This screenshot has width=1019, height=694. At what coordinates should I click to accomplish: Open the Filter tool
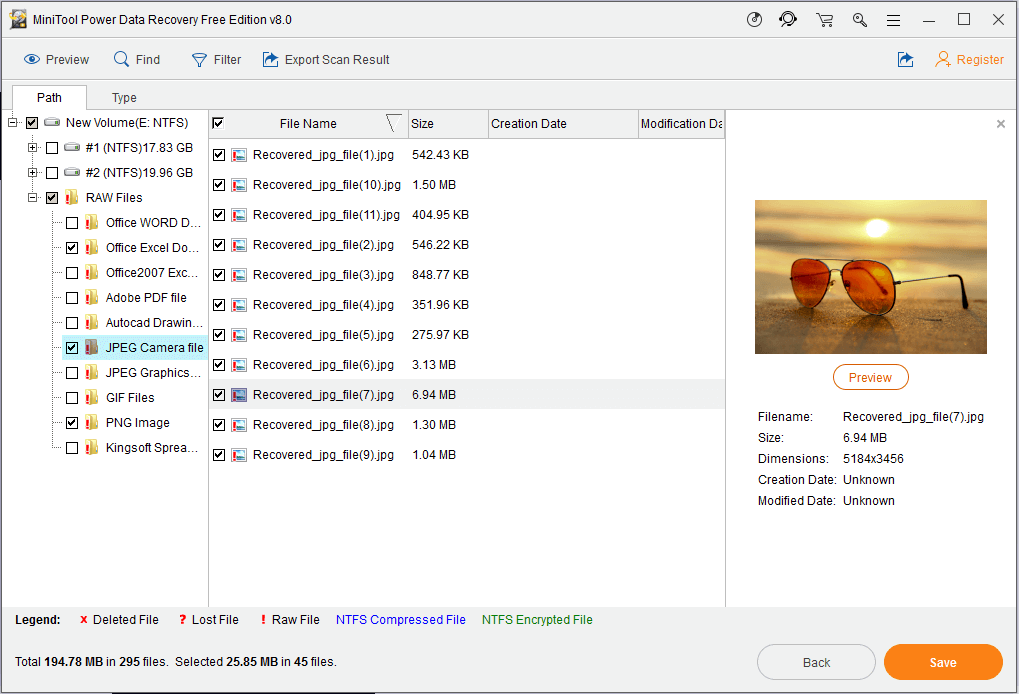tap(216, 60)
